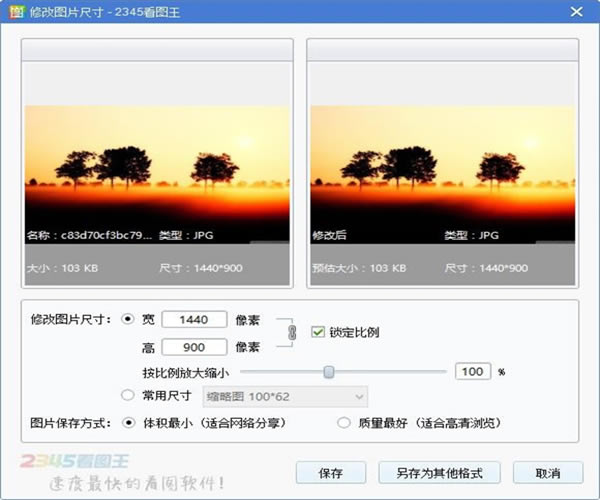Click the 2345看图王 logo at bottom left
Image resolution: width=600 pixels, height=500 pixels.
(73, 462)
